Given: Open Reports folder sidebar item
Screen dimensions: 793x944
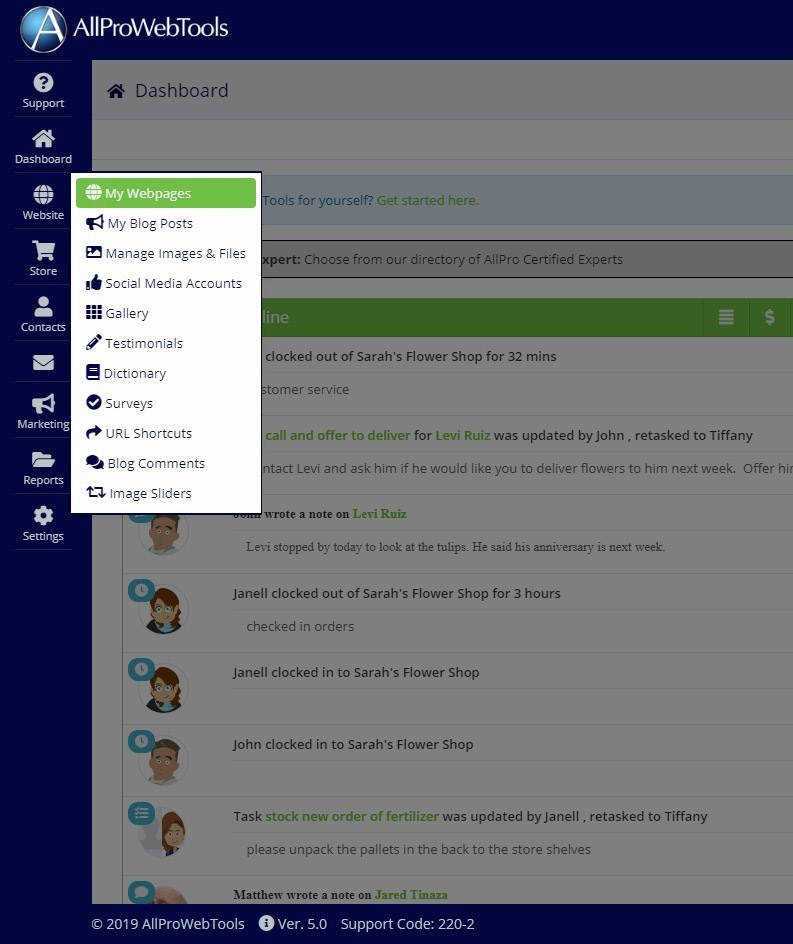Looking at the screenshot, I should [x=43, y=467].
